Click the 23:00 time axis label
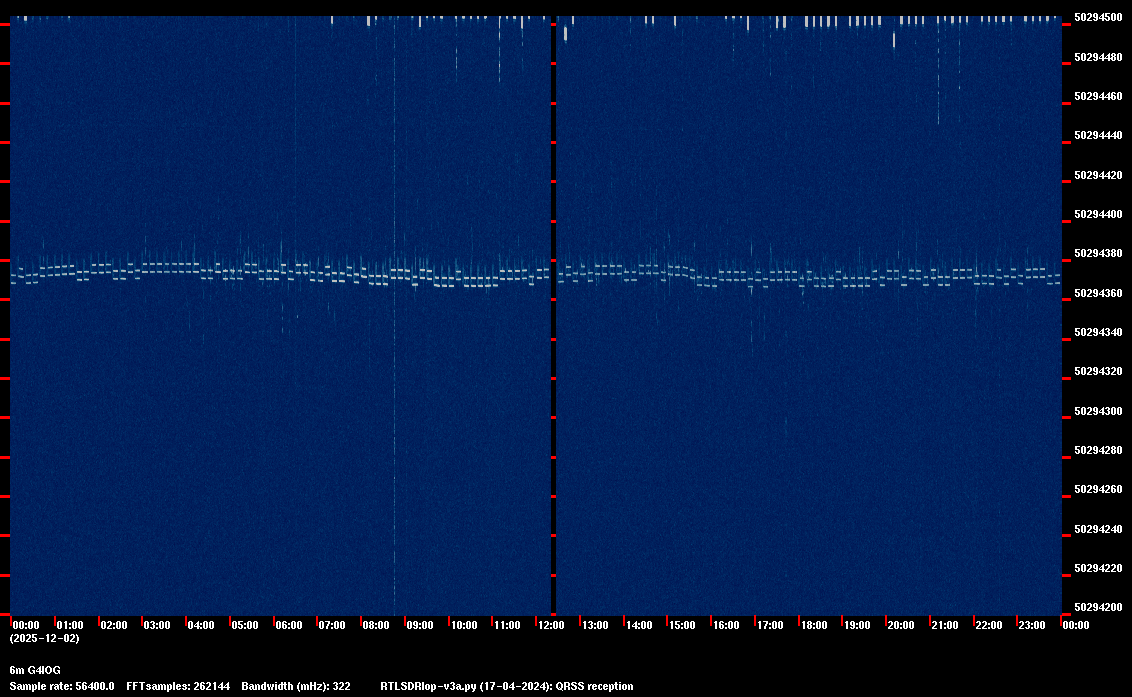The height and width of the screenshot is (697, 1132). coord(1032,625)
